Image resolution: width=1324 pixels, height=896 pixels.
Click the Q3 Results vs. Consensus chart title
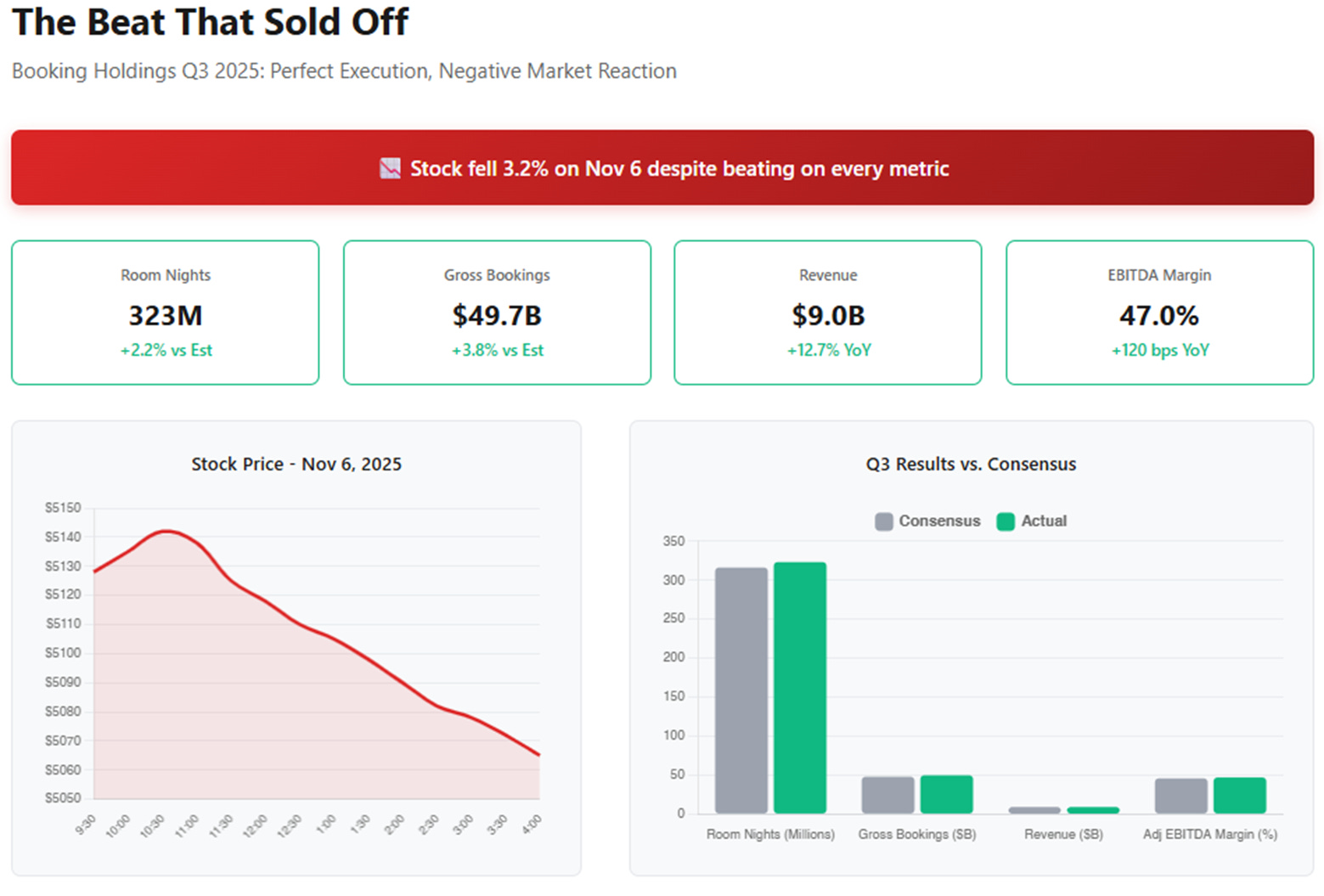tap(971, 464)
